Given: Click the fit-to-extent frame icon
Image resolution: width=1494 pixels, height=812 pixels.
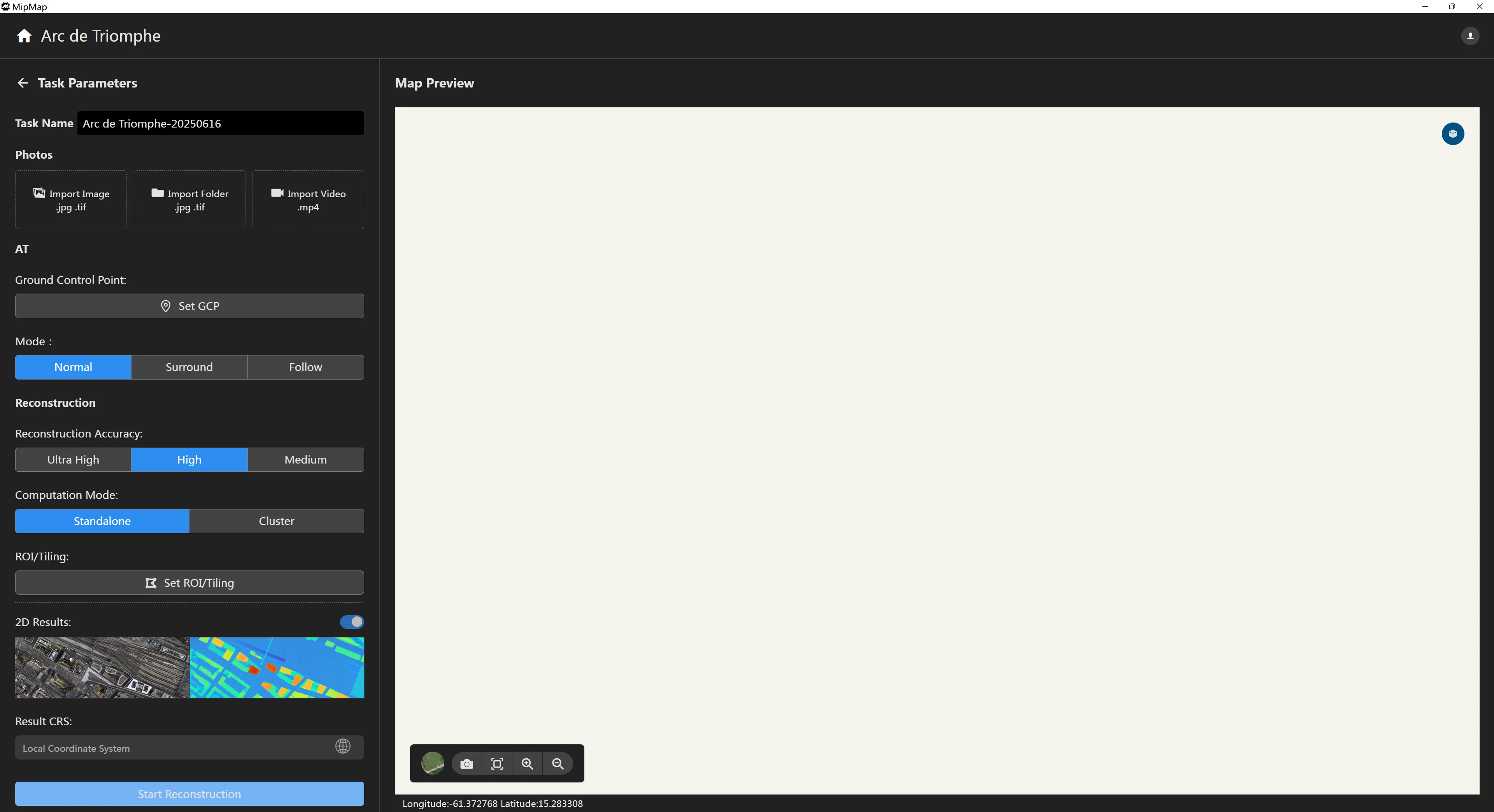Looking at the screenshot, I should [497, 764].
